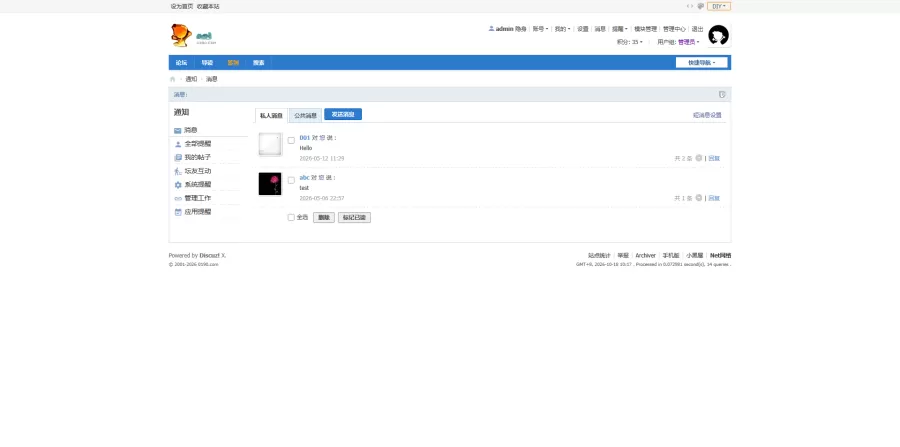Open the abc sender link
The width and height of the screenshot is (900, 447).
(304, 177)
